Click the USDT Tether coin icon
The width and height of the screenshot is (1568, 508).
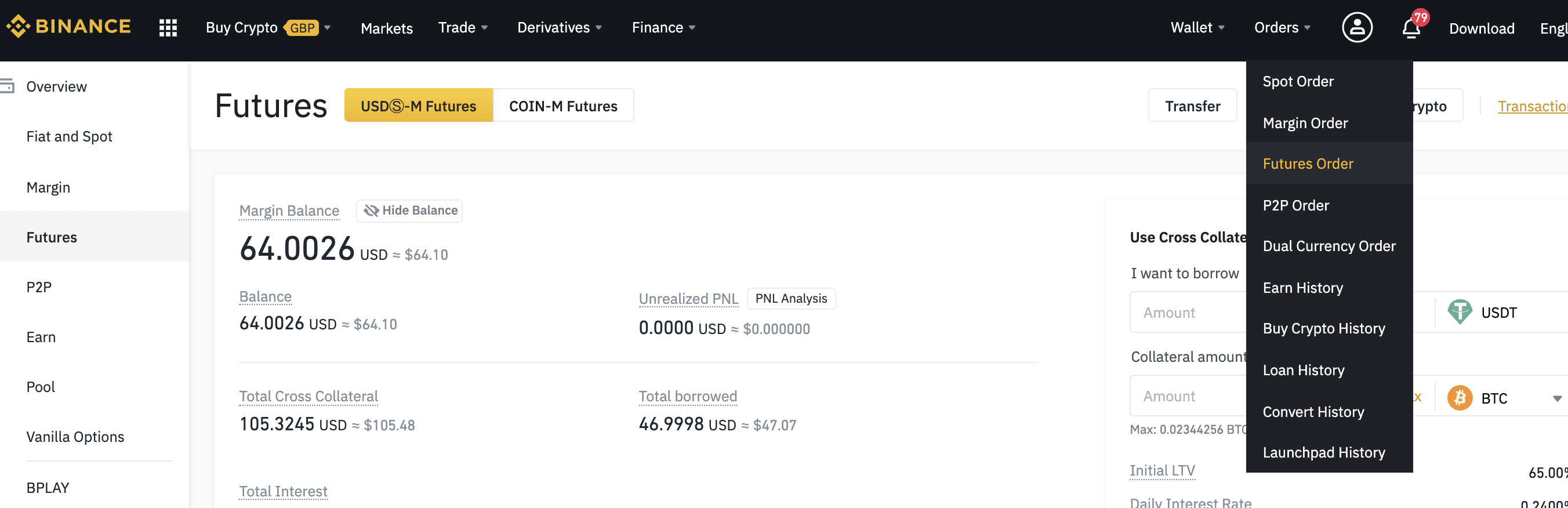coord(1459,312)
